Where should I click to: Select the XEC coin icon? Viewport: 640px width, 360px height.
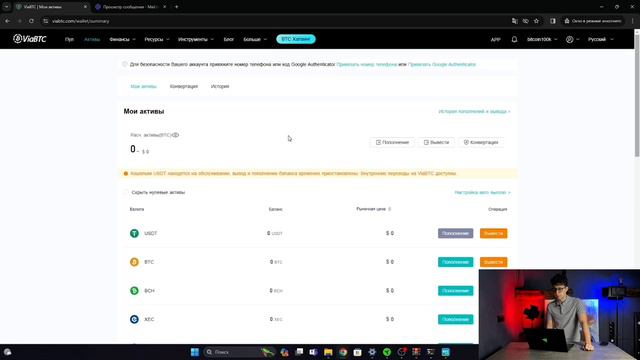pos(134,319)
